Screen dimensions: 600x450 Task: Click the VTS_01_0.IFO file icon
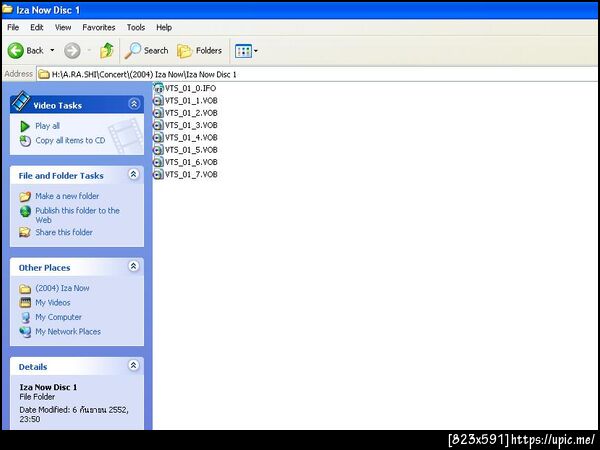pyautogui.click(x=158, y=88)
